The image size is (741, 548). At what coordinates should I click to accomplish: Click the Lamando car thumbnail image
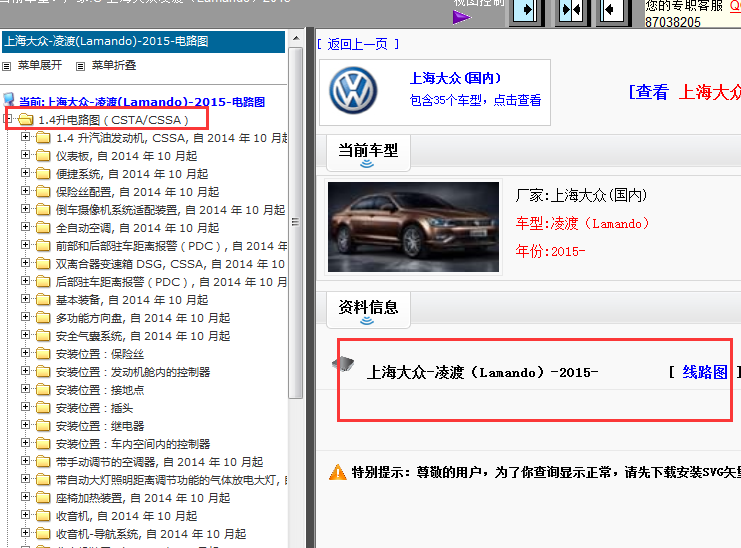tap(413, 227)
